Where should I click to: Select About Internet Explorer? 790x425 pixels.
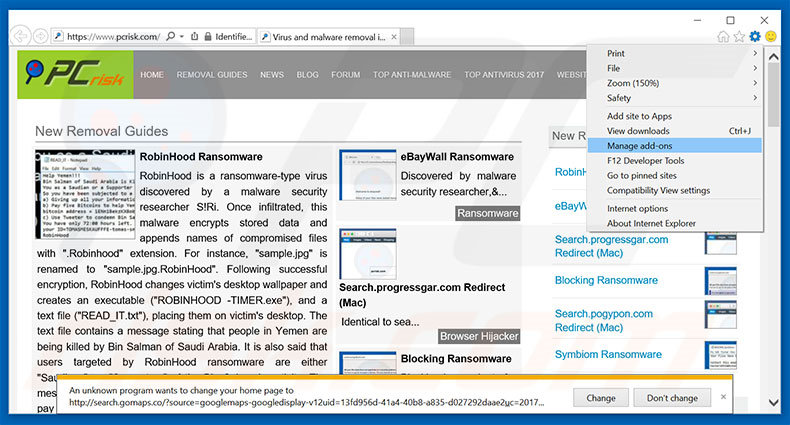click(x=675, y=223)
